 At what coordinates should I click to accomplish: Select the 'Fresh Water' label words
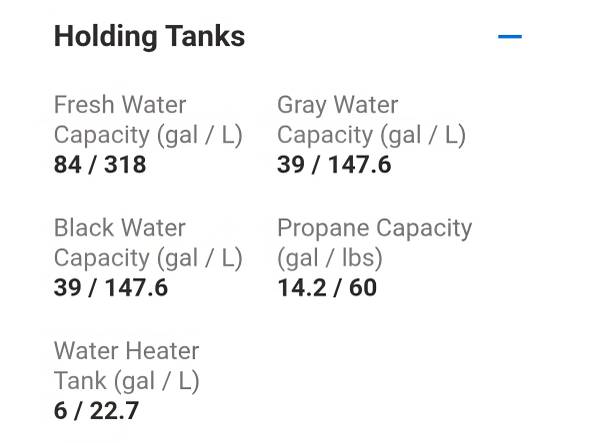point(120,104)
